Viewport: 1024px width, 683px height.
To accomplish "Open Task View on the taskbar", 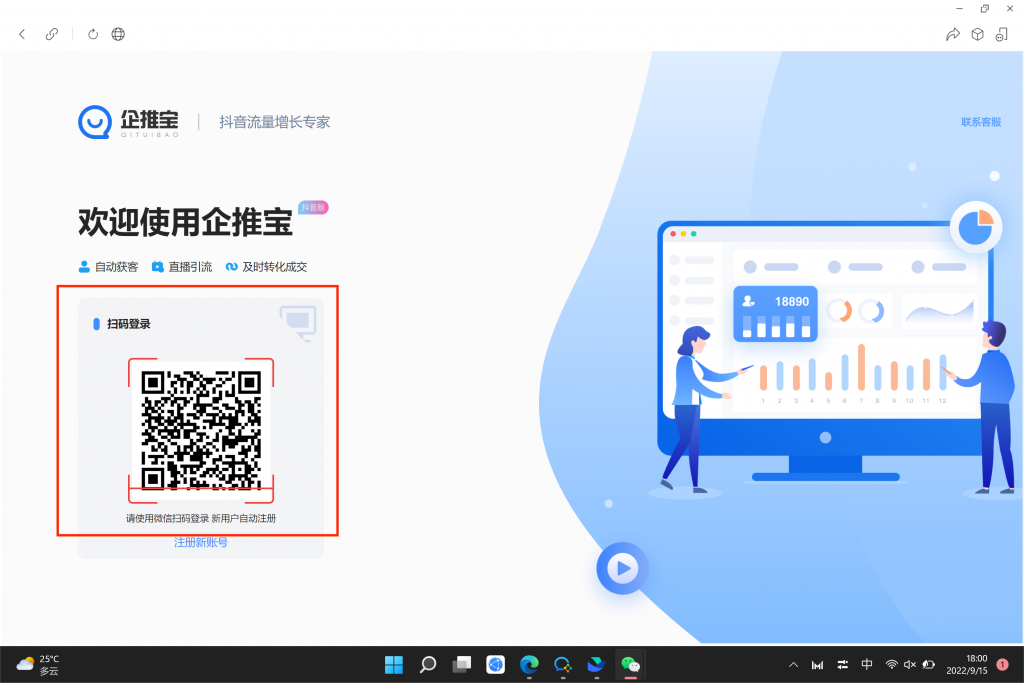I will click(x=462, y=665).
